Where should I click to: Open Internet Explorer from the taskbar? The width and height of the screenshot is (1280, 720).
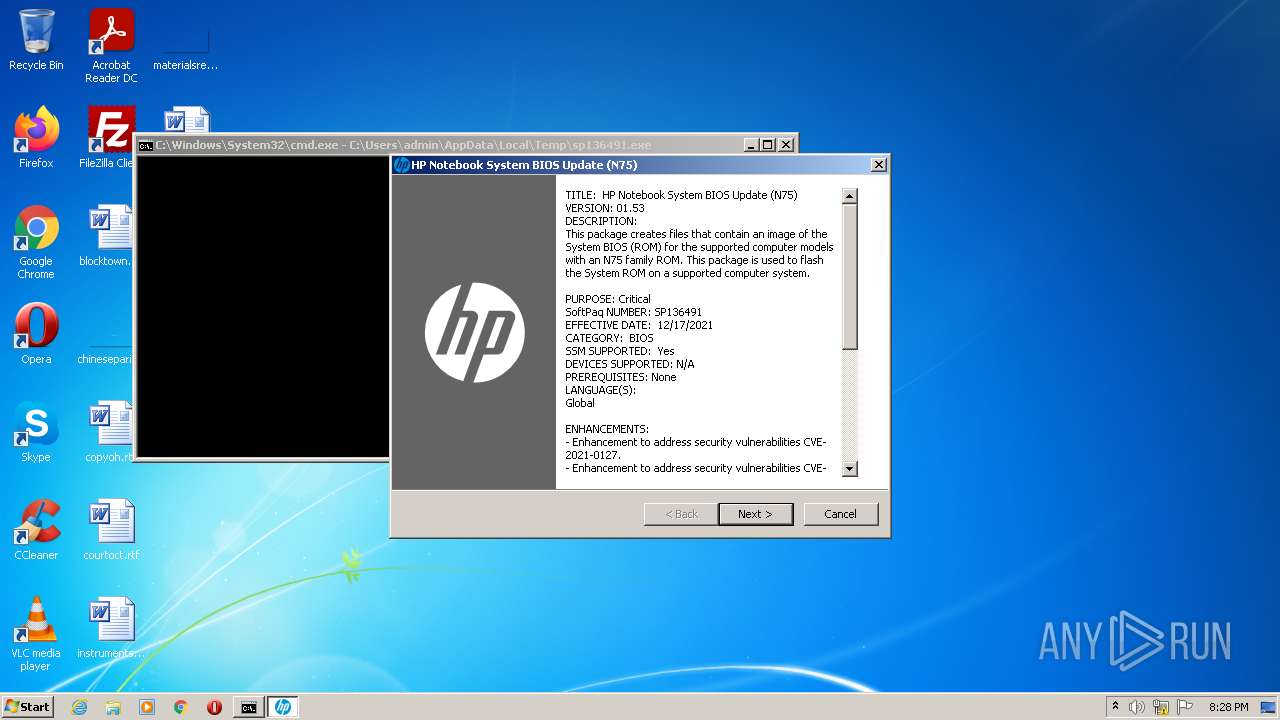click(x=79, y=707)
